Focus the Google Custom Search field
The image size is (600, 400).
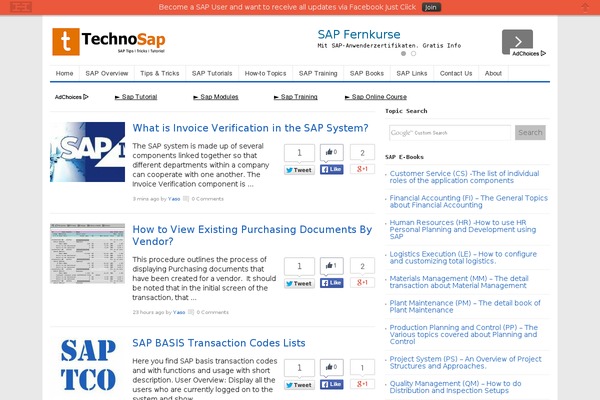pos(450,133)
